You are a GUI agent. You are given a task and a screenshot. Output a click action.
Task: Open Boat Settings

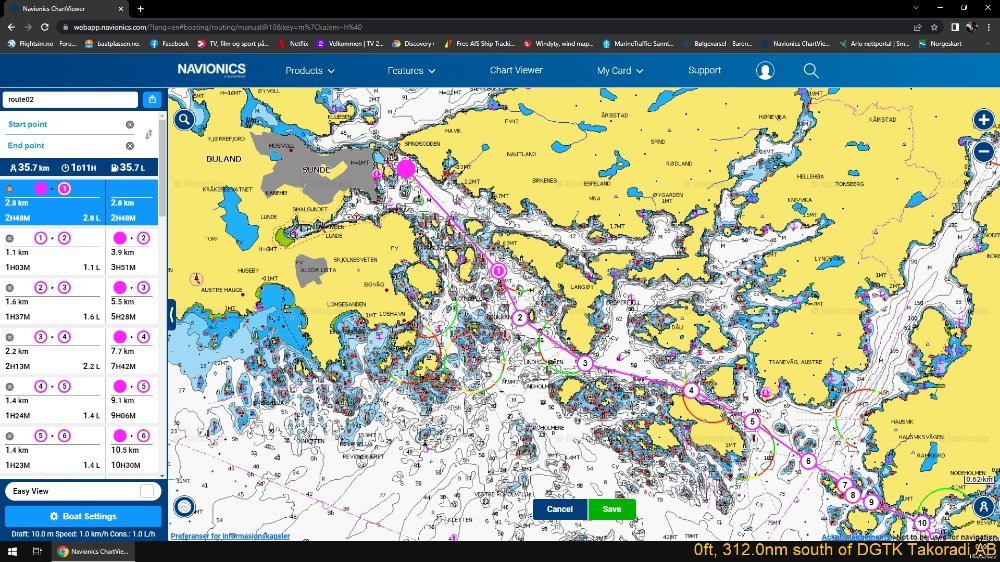(83, 516)
